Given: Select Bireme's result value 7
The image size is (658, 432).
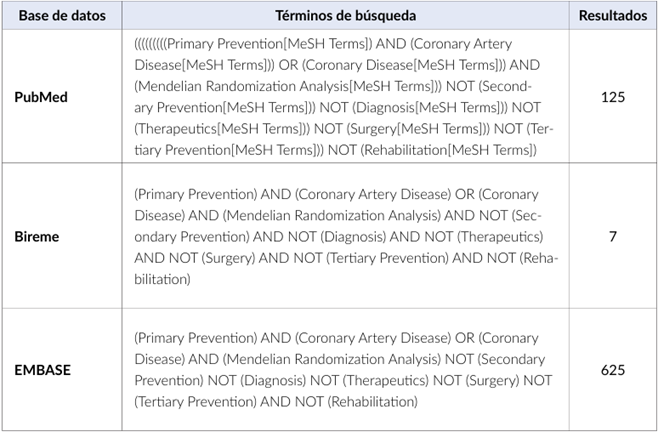Looking at the screenshot, I should 613,237.
